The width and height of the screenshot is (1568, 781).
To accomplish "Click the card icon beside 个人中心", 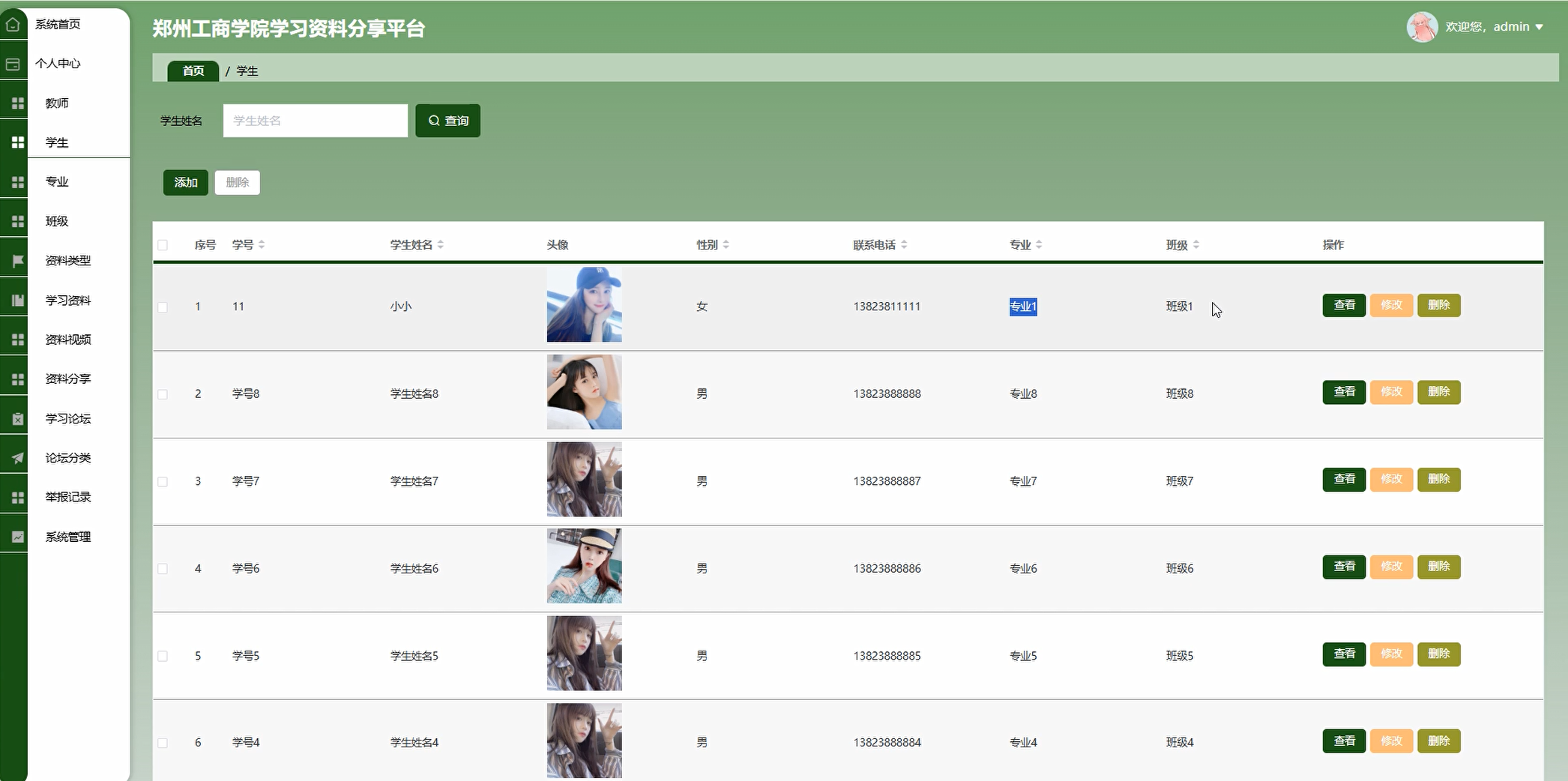I will pos(13,64).
